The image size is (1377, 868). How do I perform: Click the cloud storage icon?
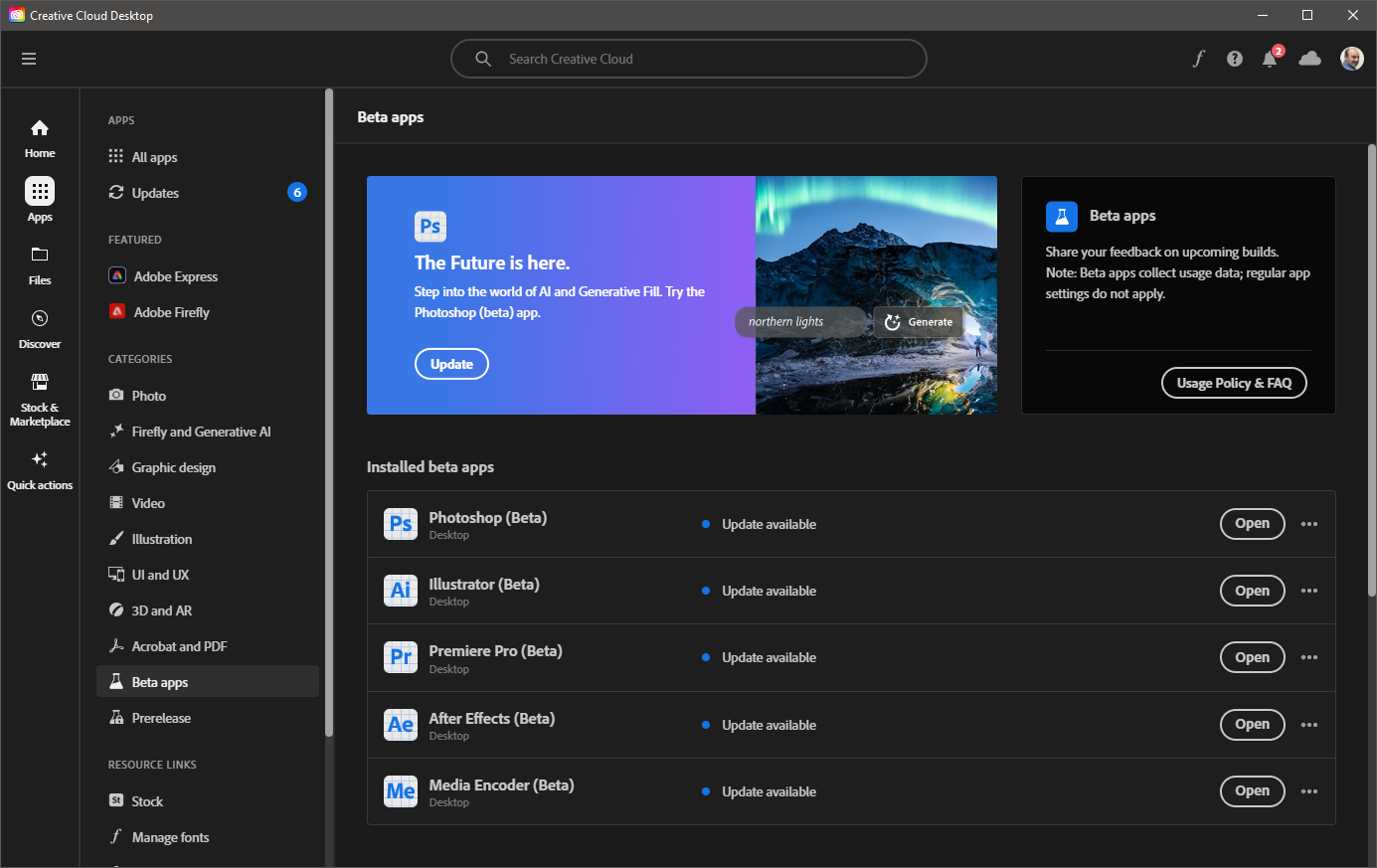click(x=1309, y=59)
